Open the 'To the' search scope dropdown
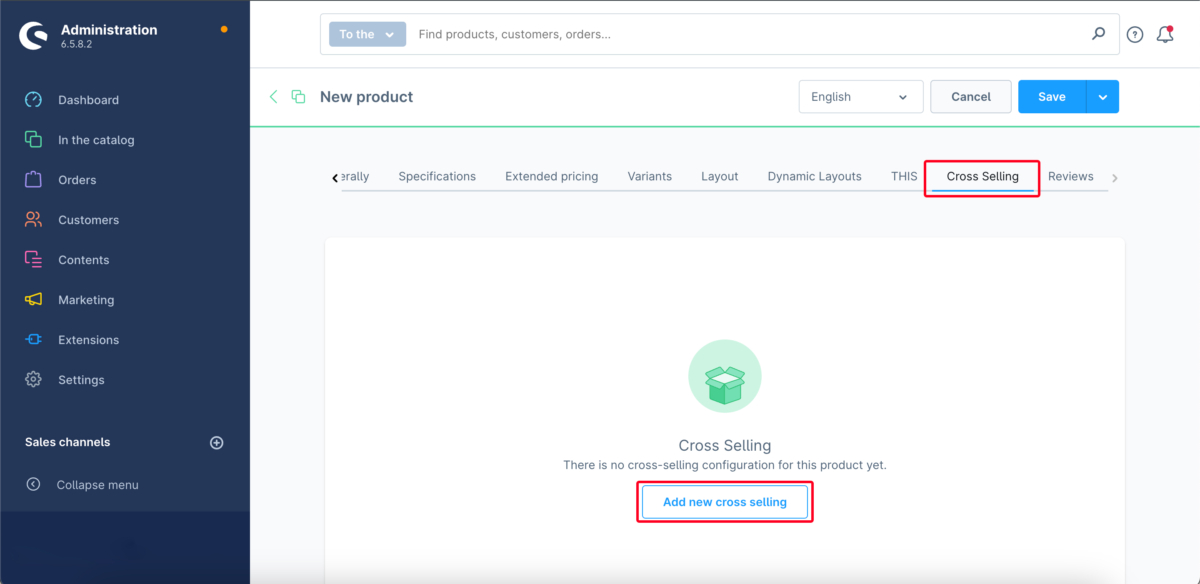The image size is (1200, 584). (368, 34)
